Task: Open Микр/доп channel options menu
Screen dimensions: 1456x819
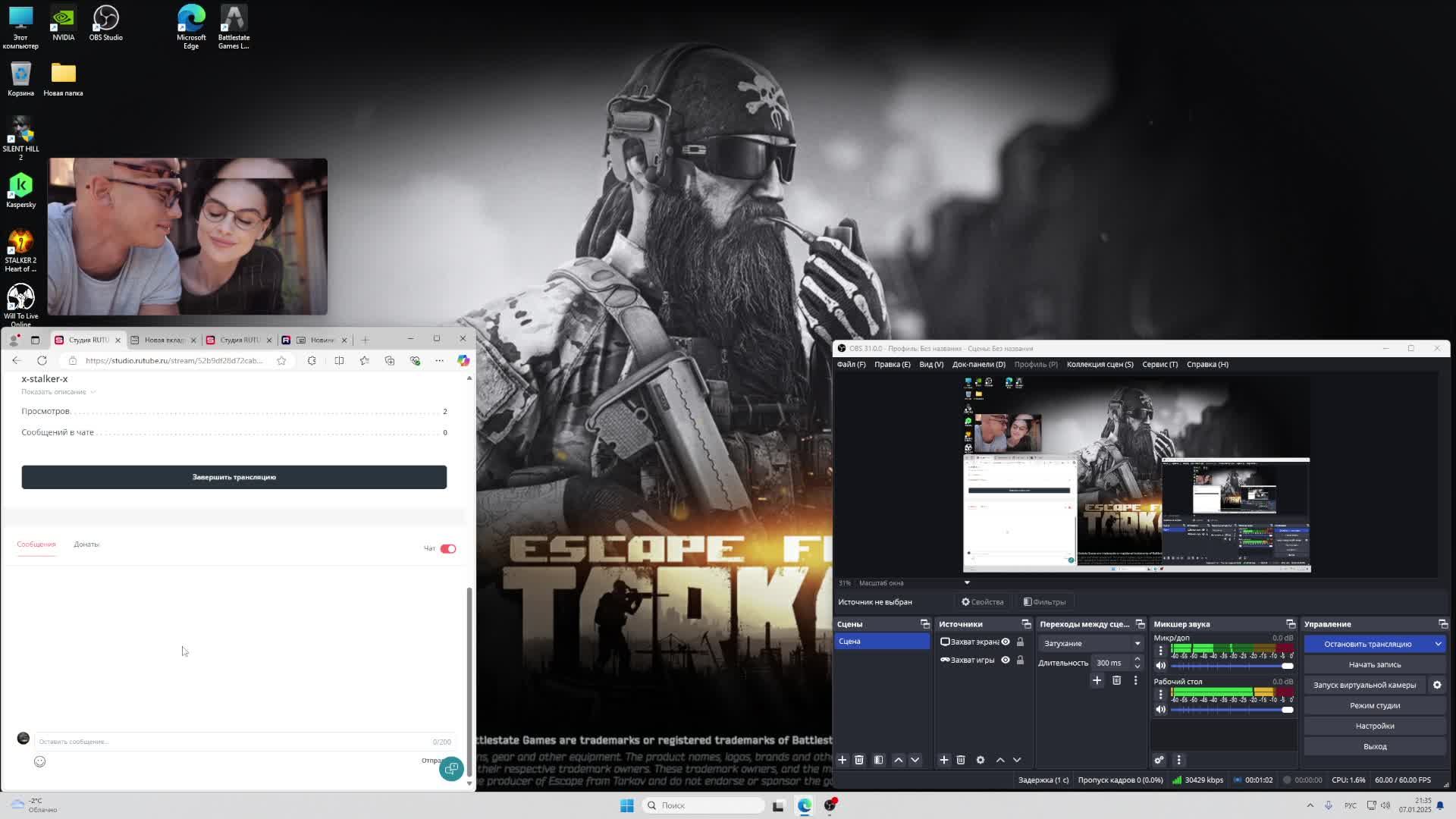Action: [x=1160, y=651]
